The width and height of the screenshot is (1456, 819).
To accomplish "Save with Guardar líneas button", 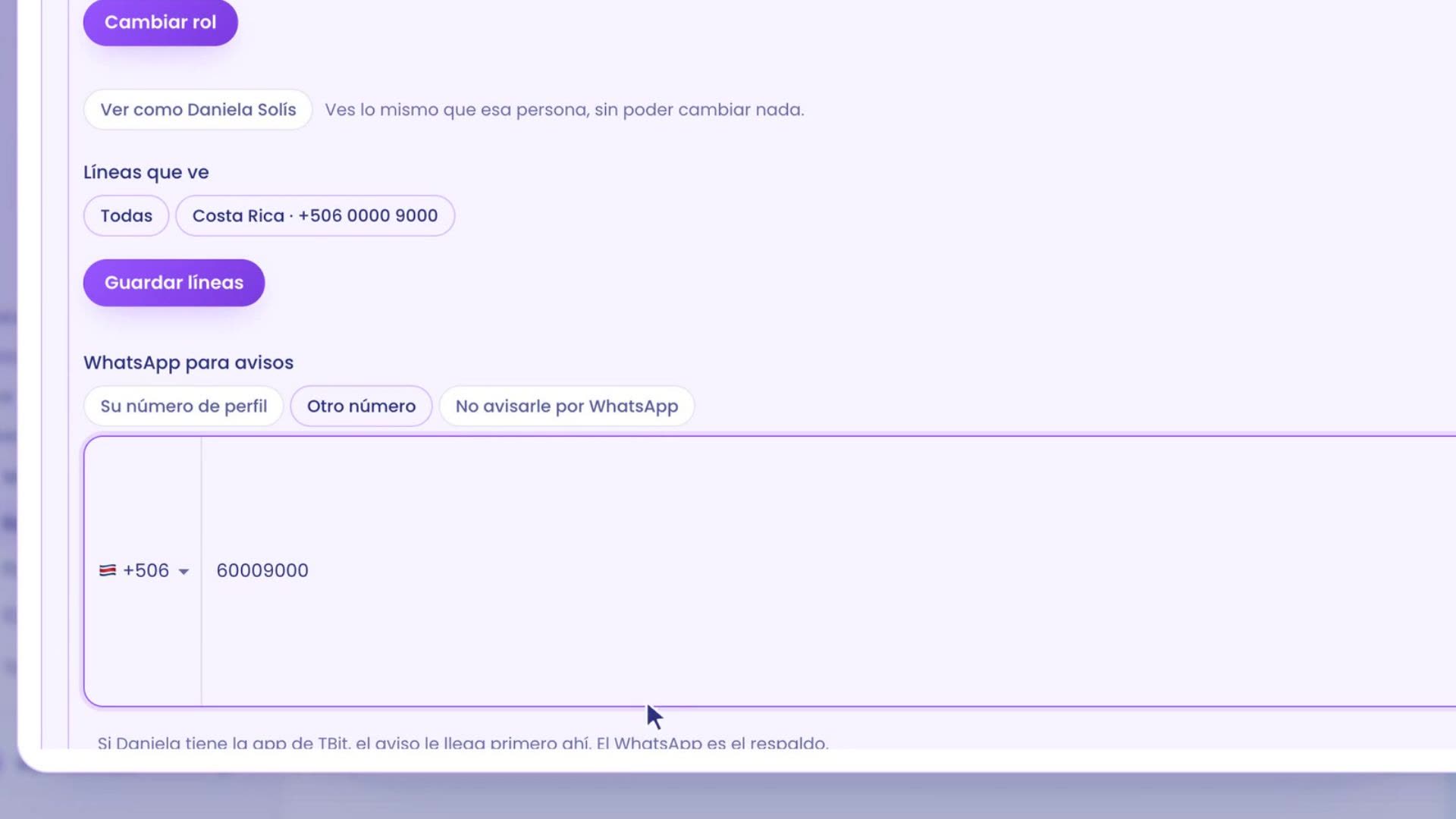I will tap(174, 282).
